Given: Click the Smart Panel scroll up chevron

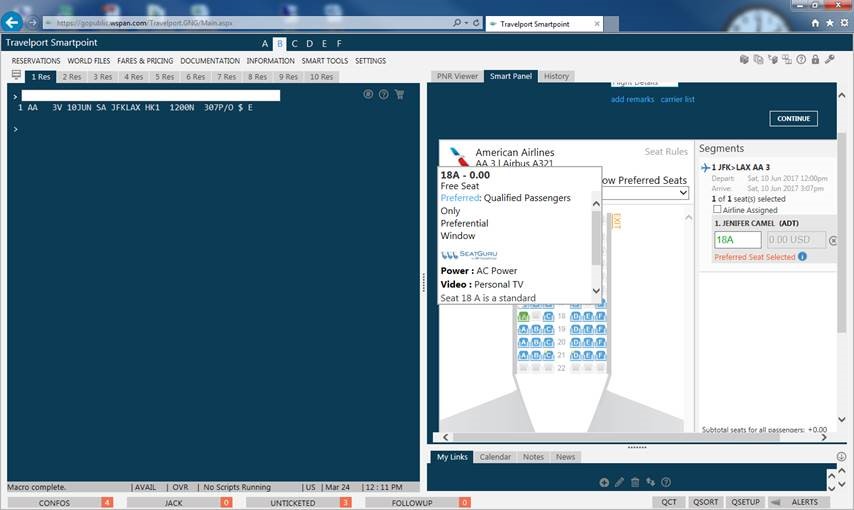Looking at the screenshot, I should 841,95.
